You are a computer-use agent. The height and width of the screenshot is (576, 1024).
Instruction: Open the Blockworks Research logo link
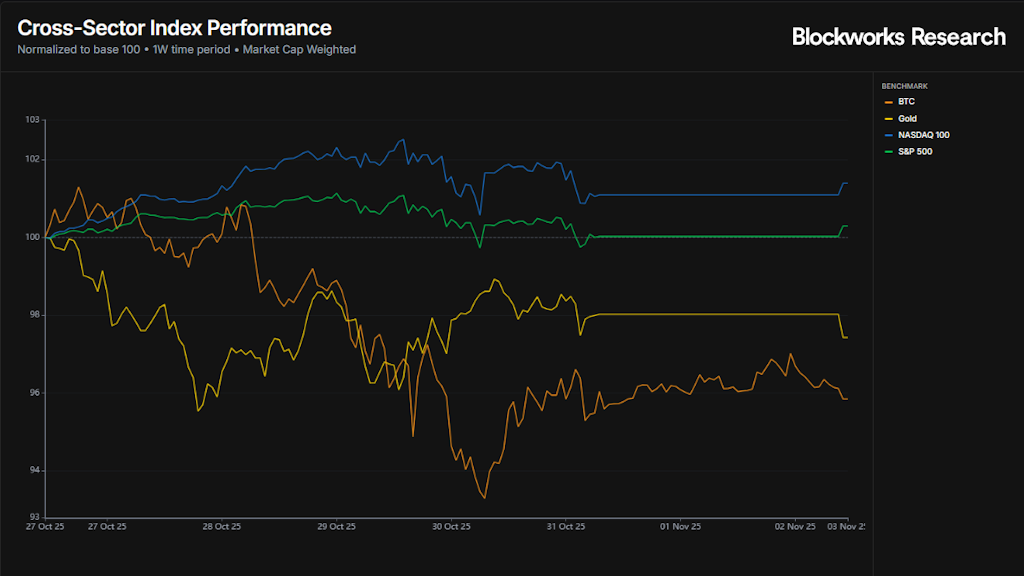(898, 37)
